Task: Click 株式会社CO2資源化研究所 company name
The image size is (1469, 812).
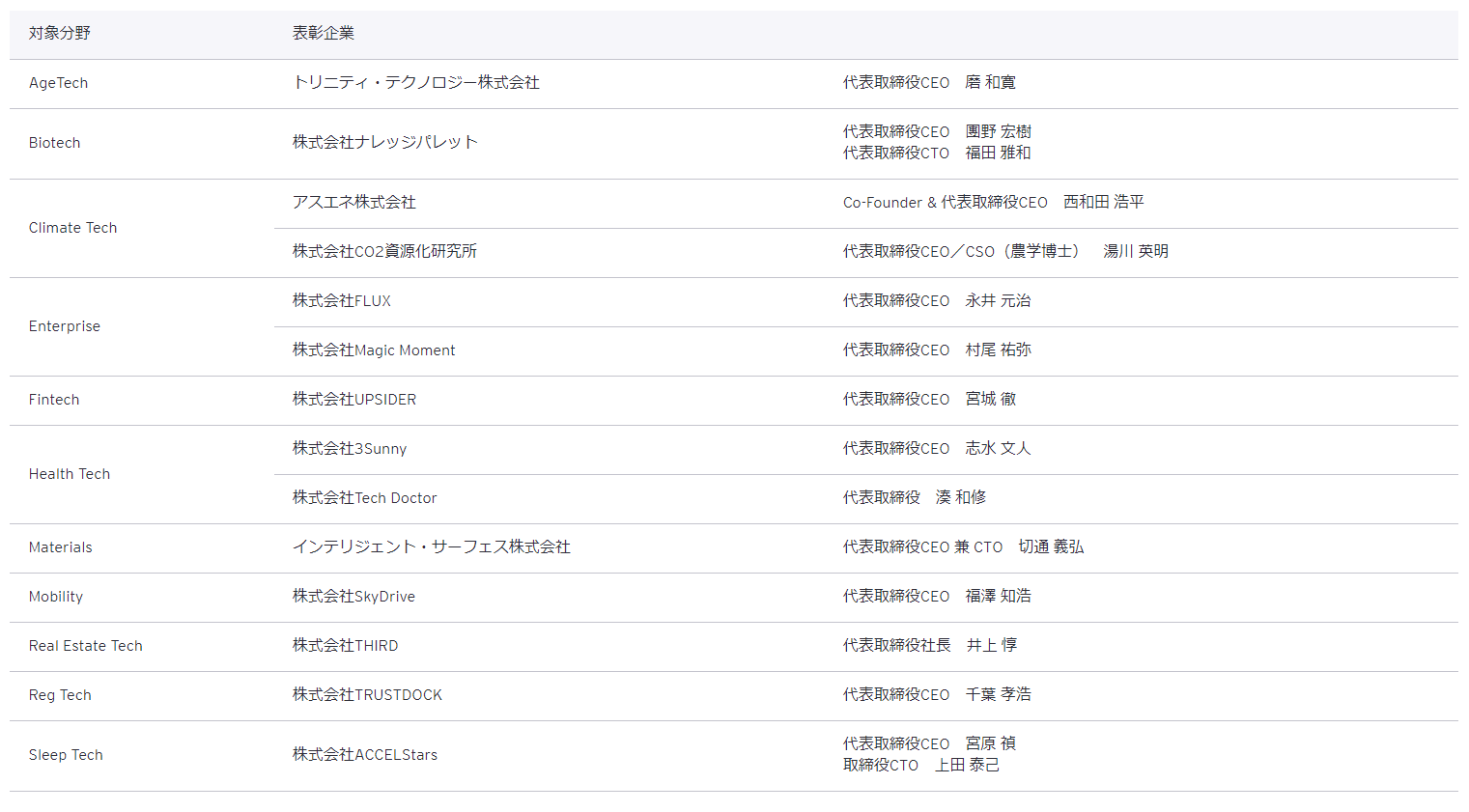Action: point(384,252)
